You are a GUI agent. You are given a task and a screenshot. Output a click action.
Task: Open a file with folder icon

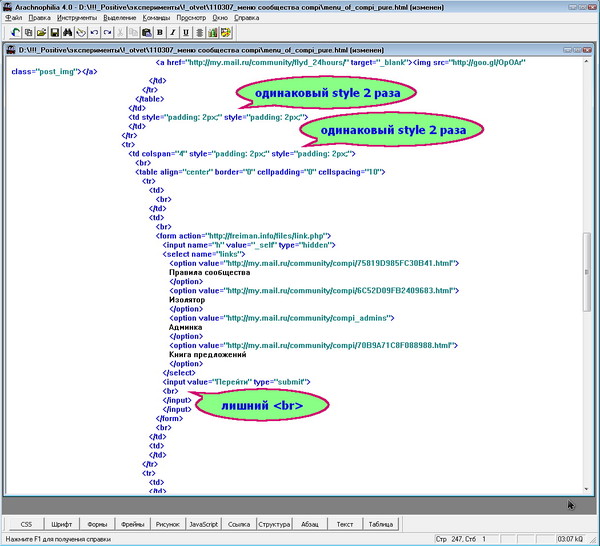41,33
